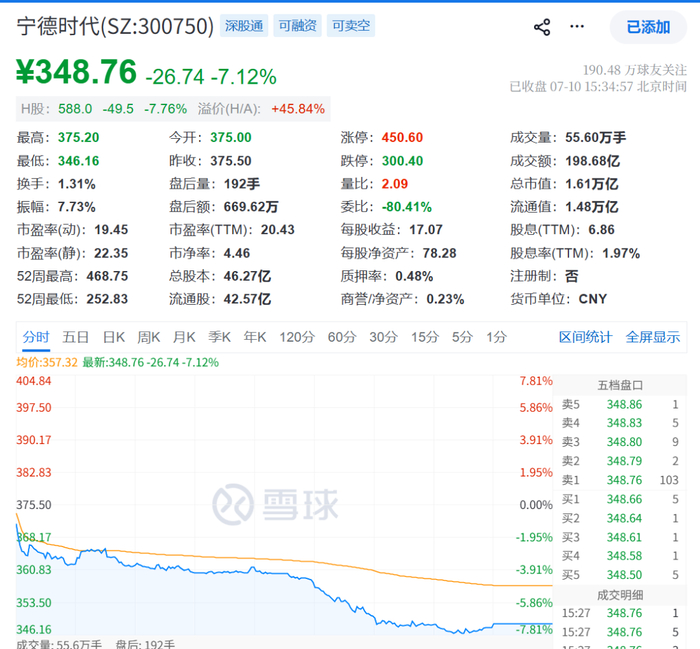Click the 量比 value 2.09

tap(395, 184)
